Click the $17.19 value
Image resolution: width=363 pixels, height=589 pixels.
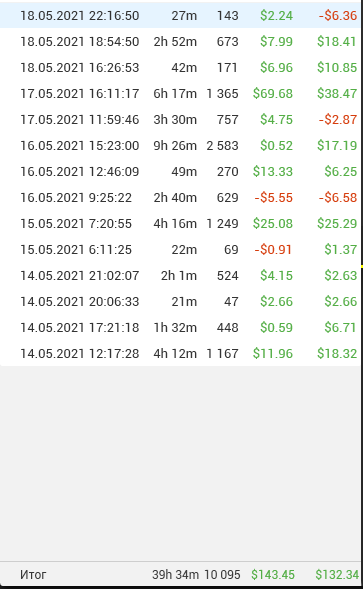coord(337,145)
